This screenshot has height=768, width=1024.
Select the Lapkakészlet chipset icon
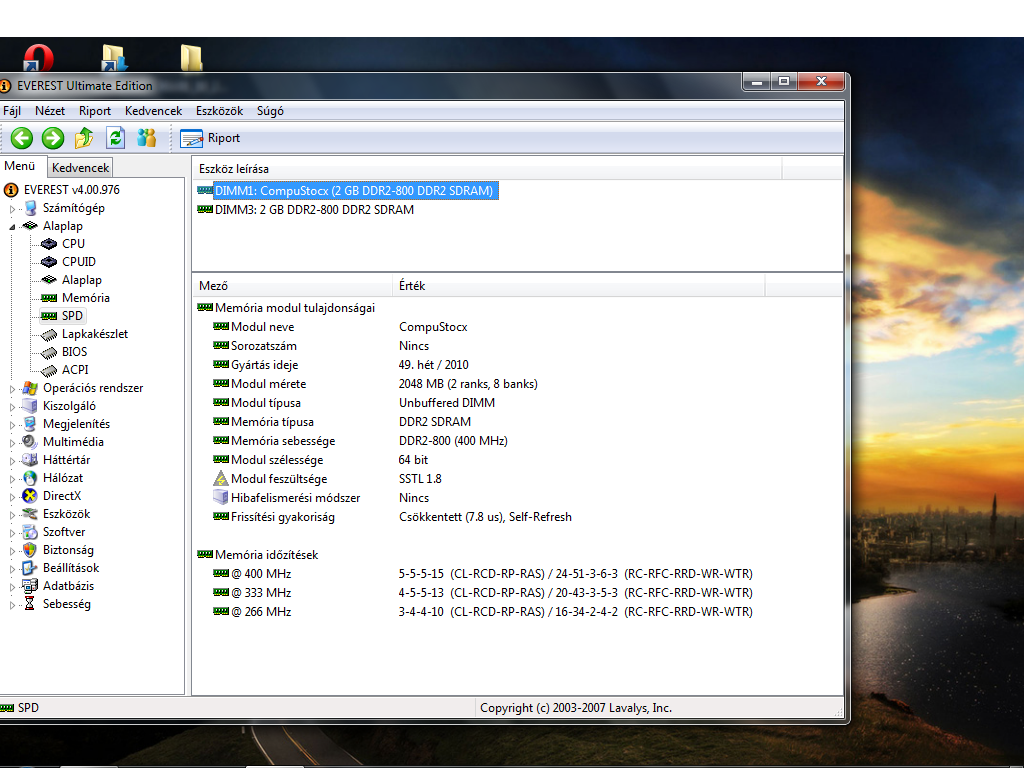point(49,334)
